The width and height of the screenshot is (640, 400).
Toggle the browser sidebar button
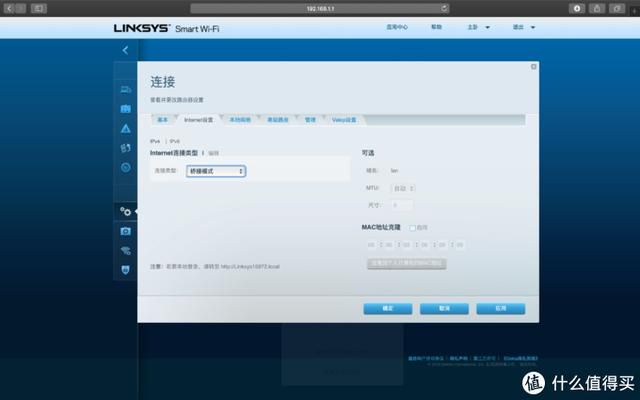tap(39, 8)
